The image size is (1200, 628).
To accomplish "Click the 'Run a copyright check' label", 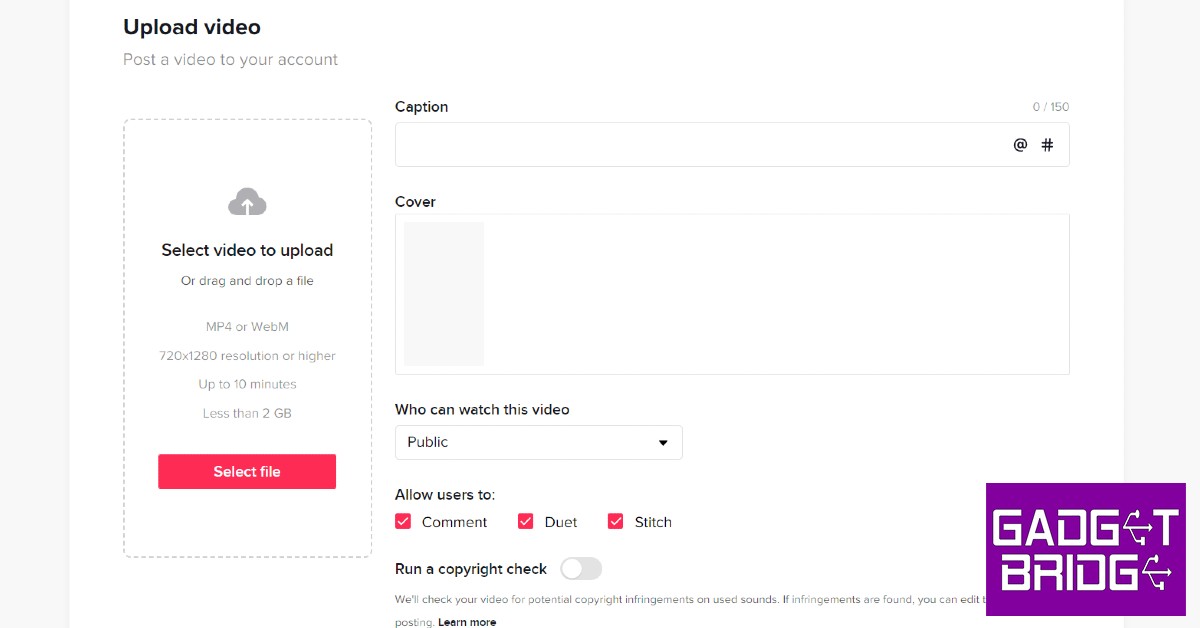I will tap(471, 569).
